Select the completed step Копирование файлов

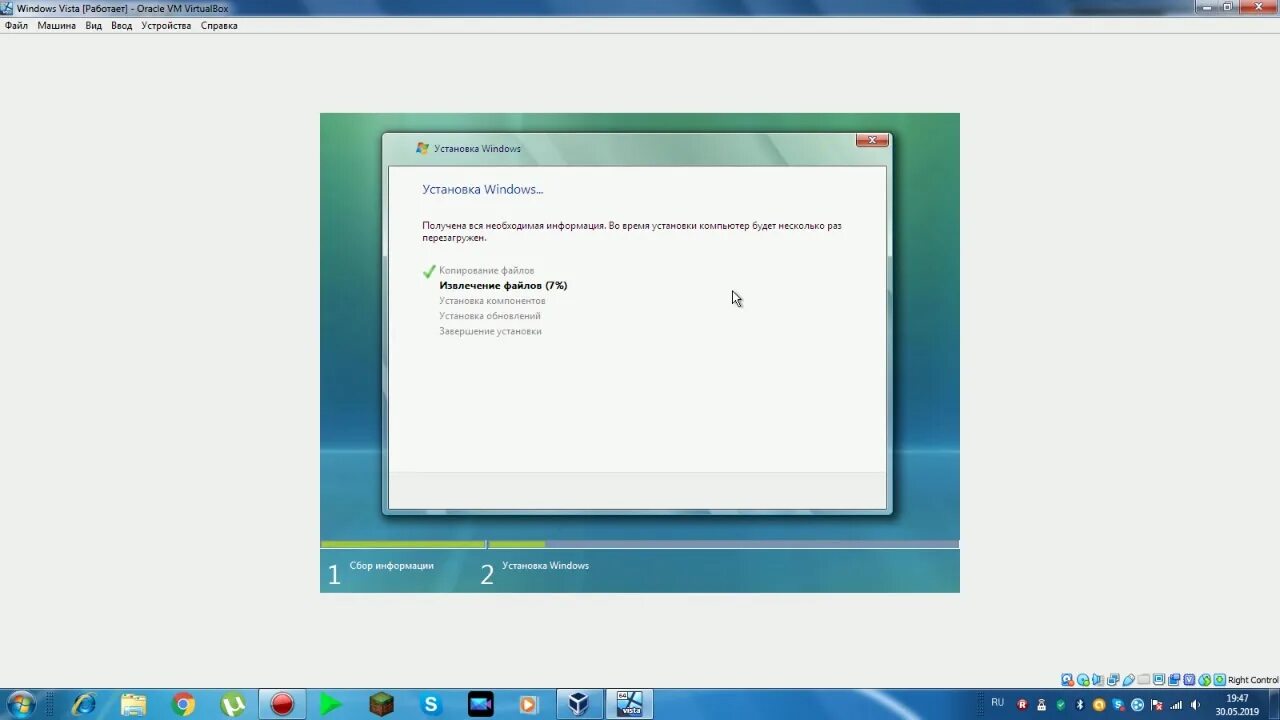pos(487,270)
